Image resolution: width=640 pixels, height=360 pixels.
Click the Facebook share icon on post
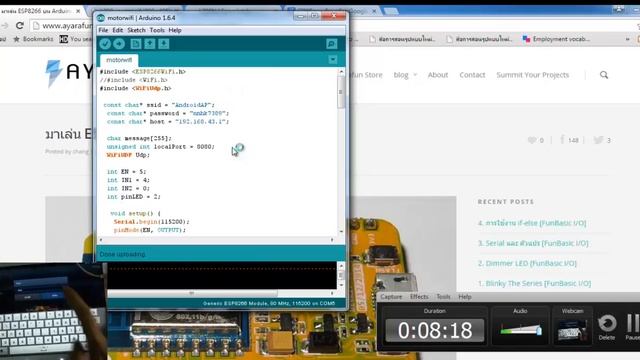(562, 140)
